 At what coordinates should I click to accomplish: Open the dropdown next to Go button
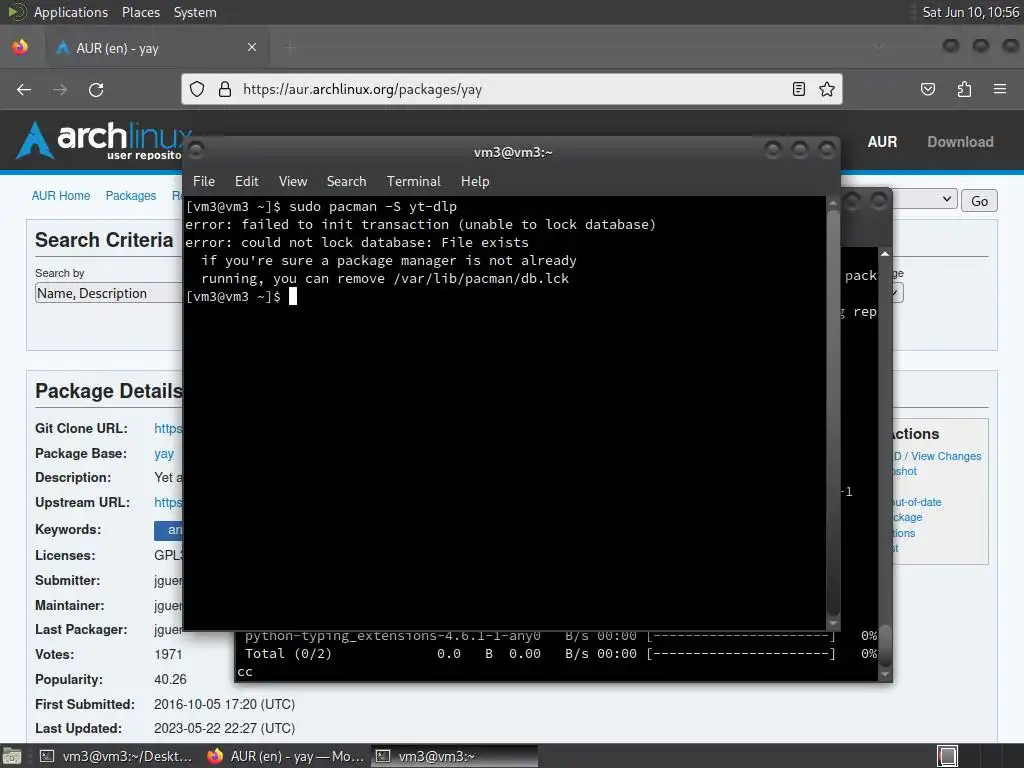[x=924, y=199]
